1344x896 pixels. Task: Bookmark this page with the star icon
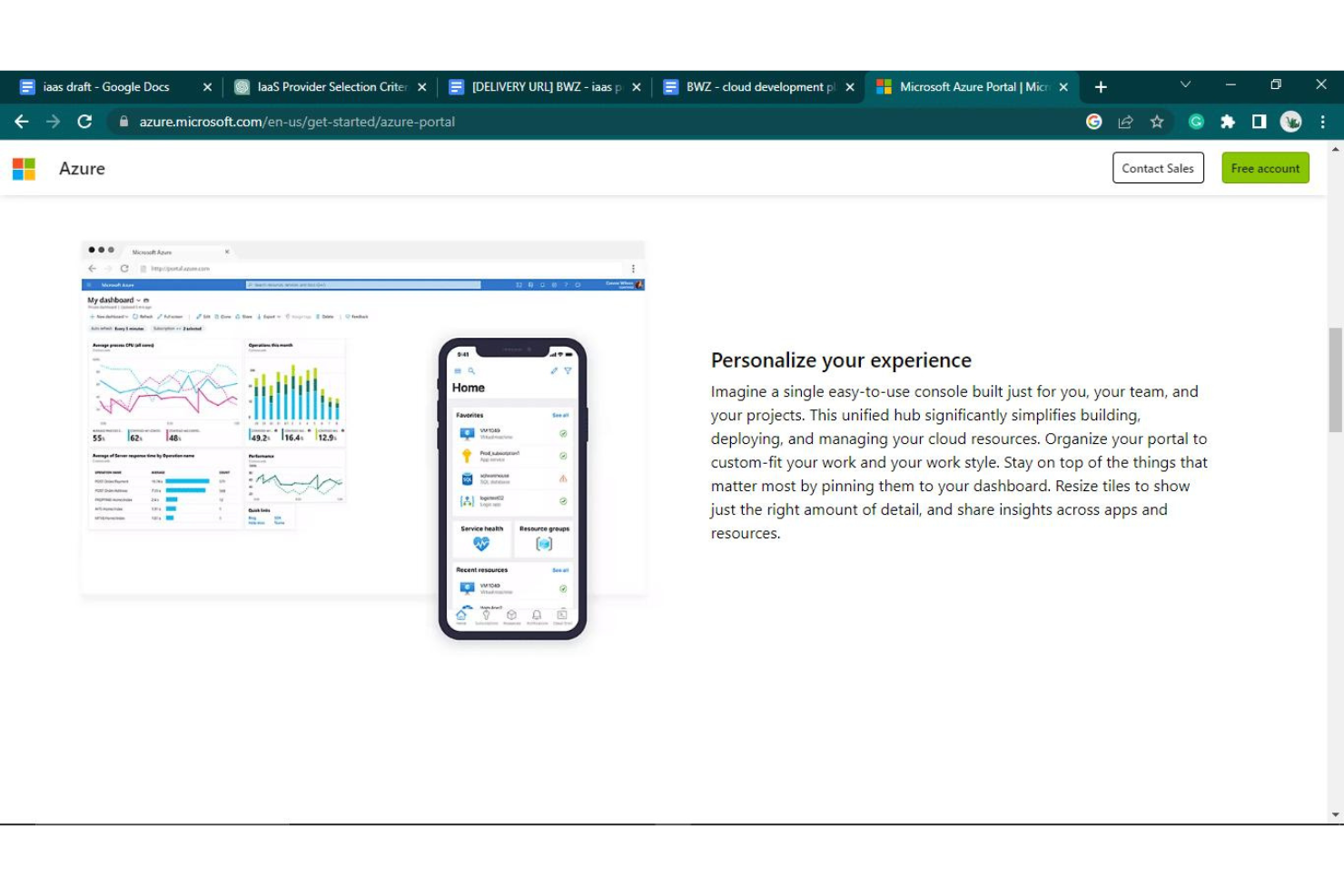pos(1157,121)
